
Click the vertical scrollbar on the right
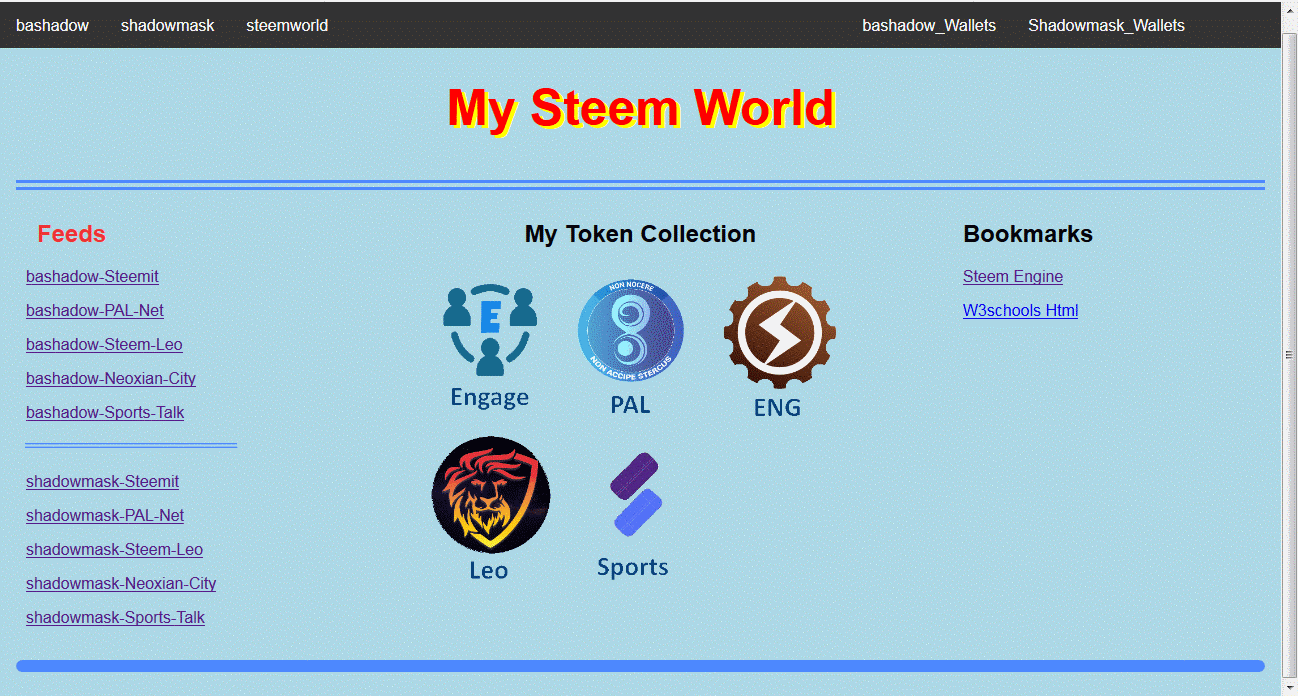(1290, 355)
